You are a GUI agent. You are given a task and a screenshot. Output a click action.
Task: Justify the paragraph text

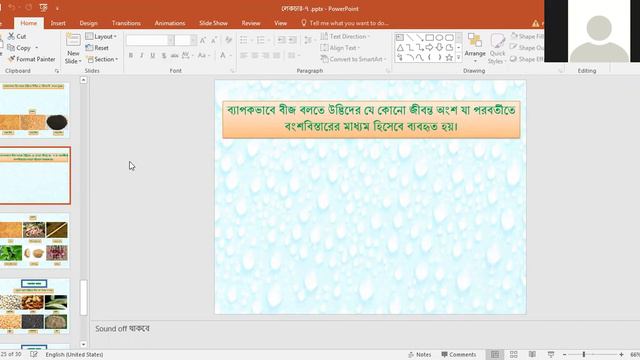coord(277,56)
